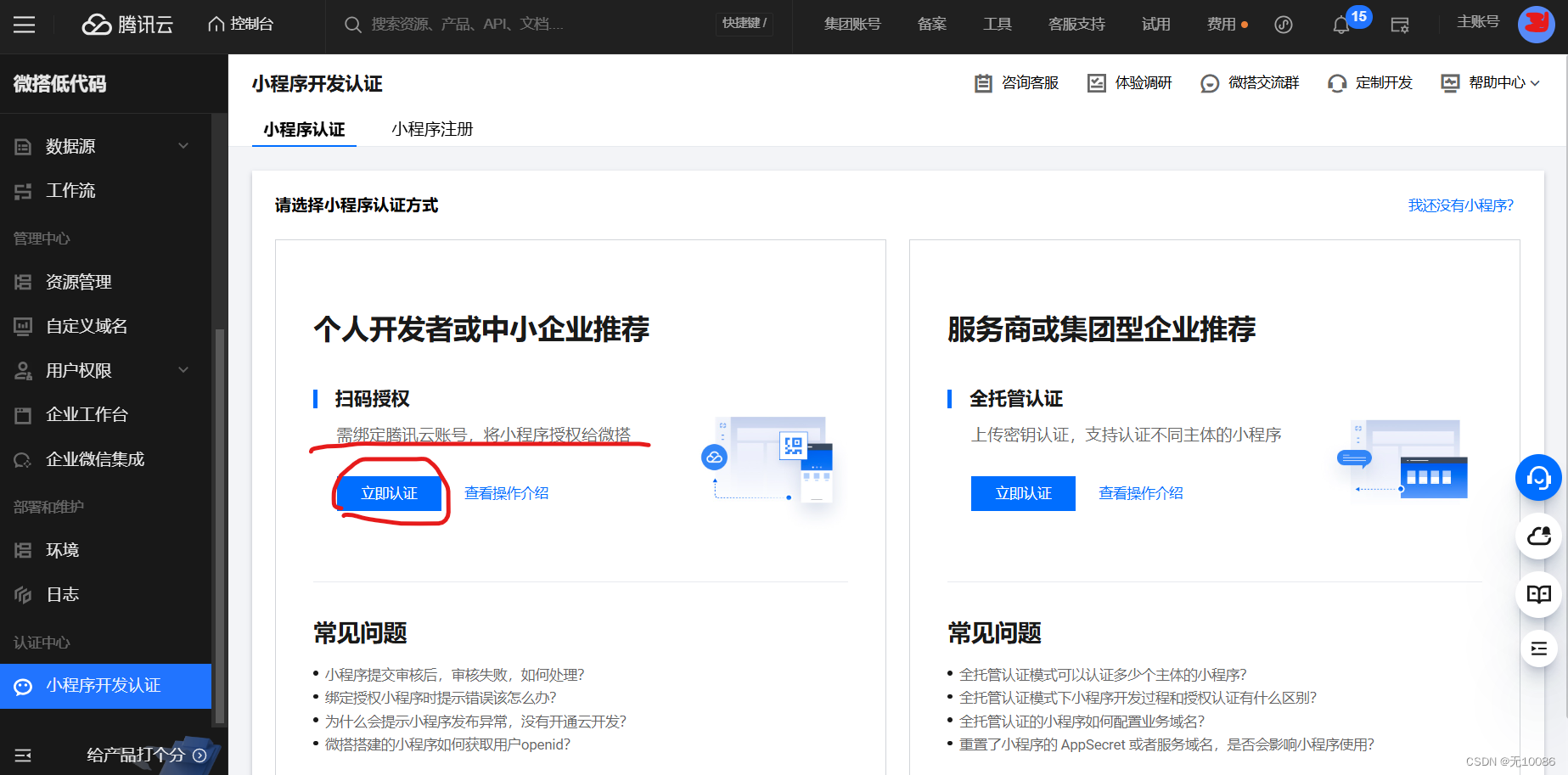Image resolution: width=1568 pixels, height=775 pixels.
Task: Open 自定义域名 in the sidebar
Action: point(105,326)
